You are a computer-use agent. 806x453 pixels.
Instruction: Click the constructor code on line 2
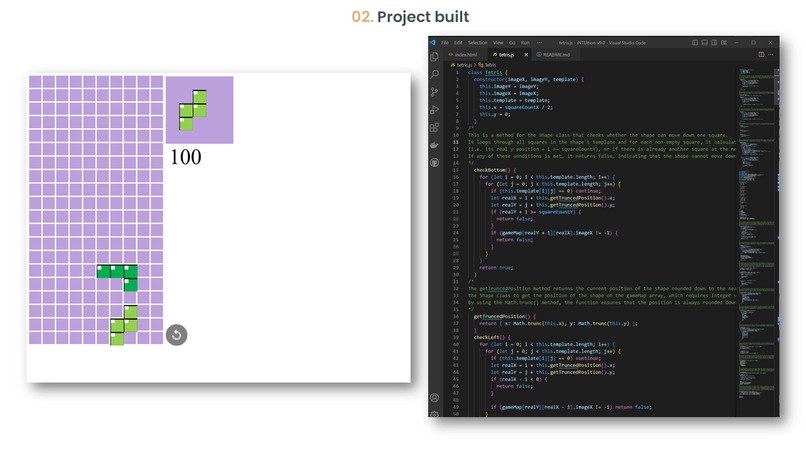click(528, 79)
